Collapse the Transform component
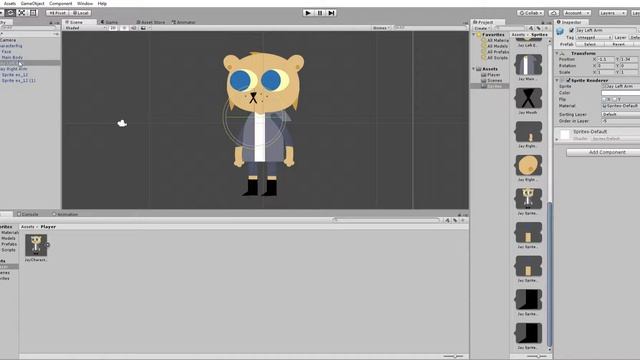 [x=557, y=53]
